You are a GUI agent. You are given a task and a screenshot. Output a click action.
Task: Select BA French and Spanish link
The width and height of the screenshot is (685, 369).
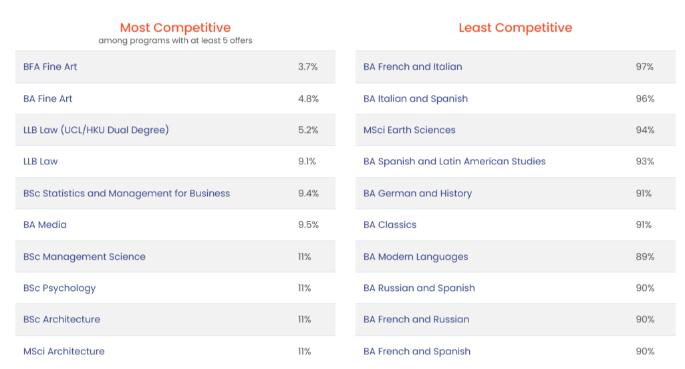pyautogui.click(x=417, y=352)
